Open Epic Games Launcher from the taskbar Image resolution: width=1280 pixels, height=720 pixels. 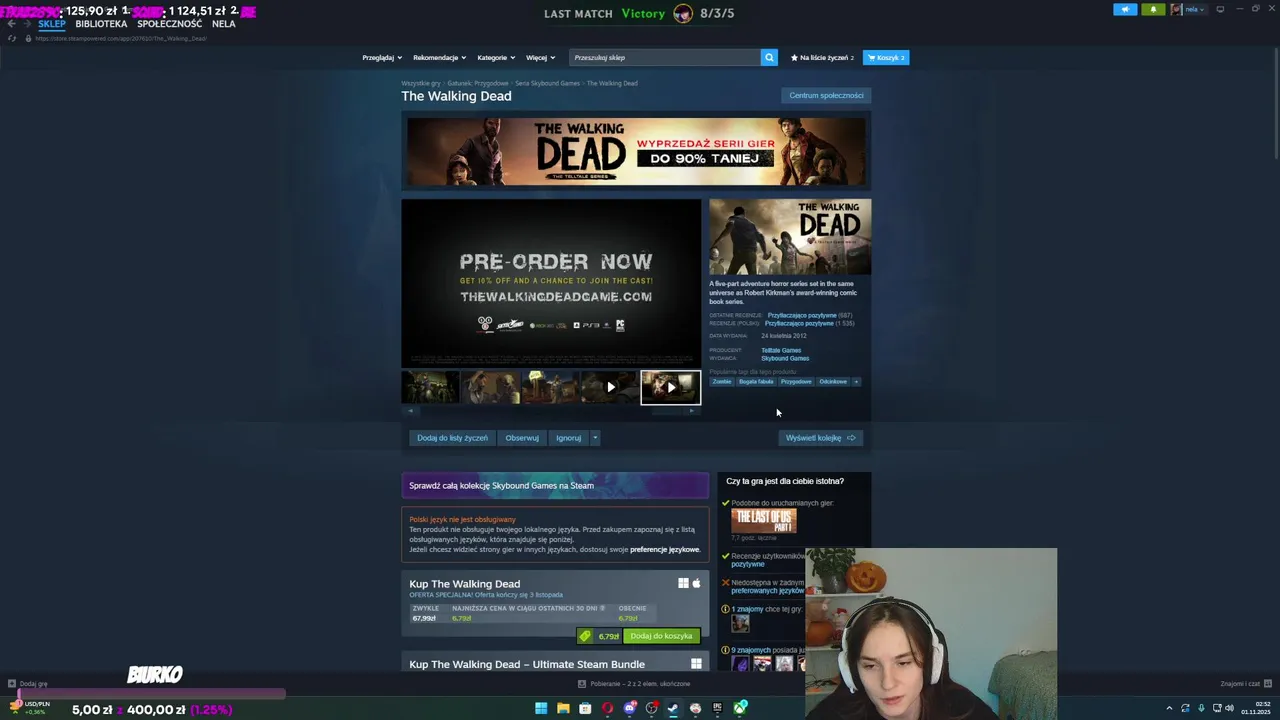pos(717,708)
